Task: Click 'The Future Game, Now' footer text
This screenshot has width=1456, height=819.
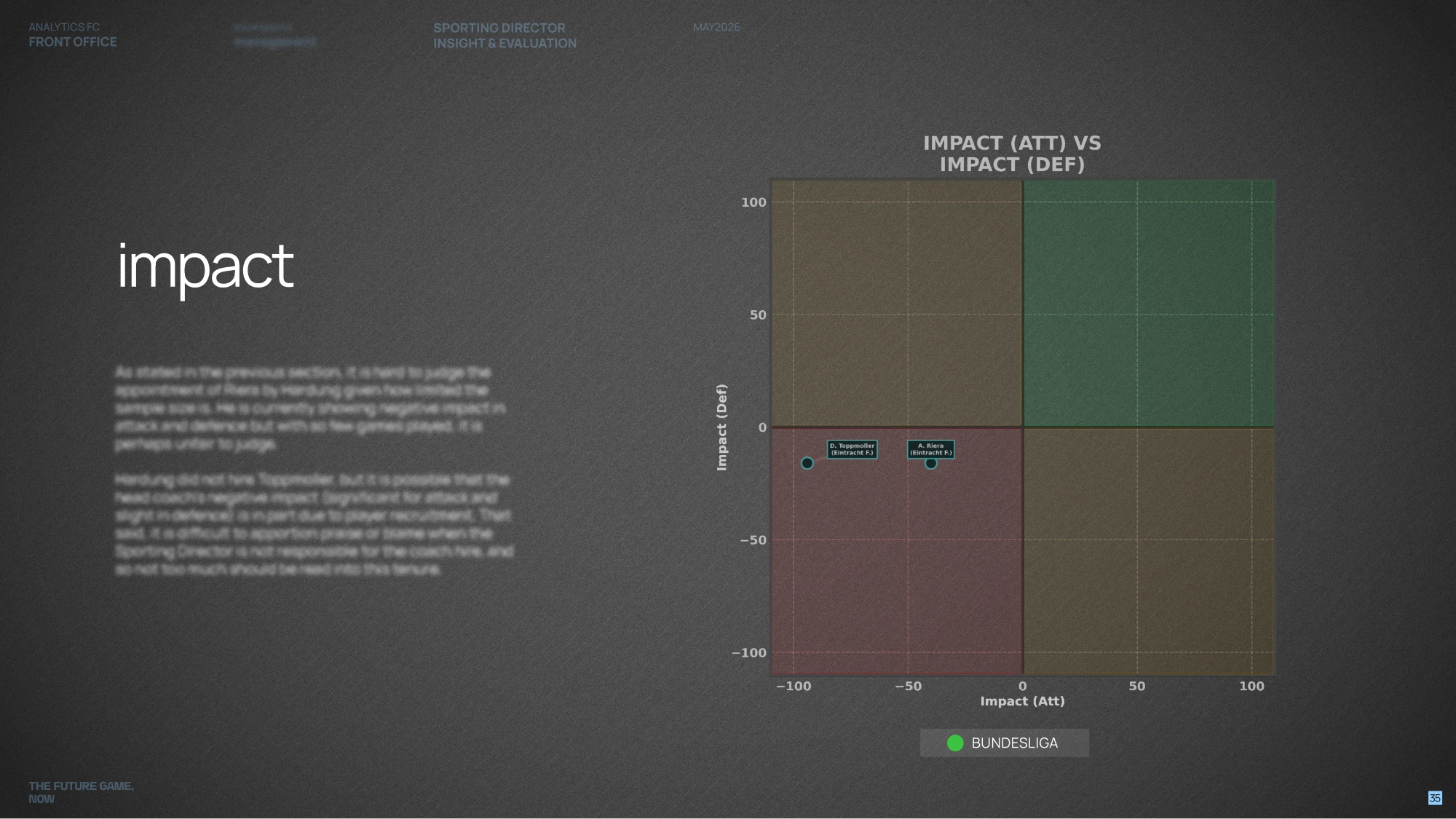Action: click(81, 792)
